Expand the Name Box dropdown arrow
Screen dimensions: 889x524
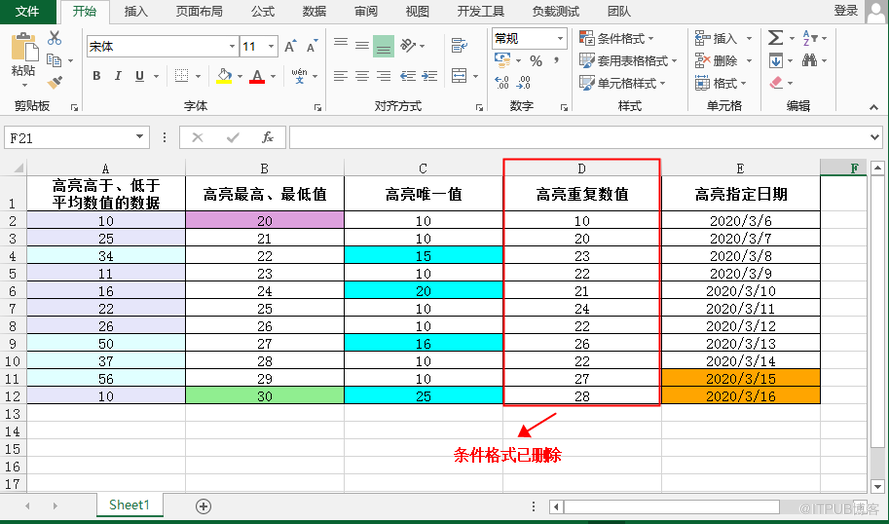click(139, 137)
